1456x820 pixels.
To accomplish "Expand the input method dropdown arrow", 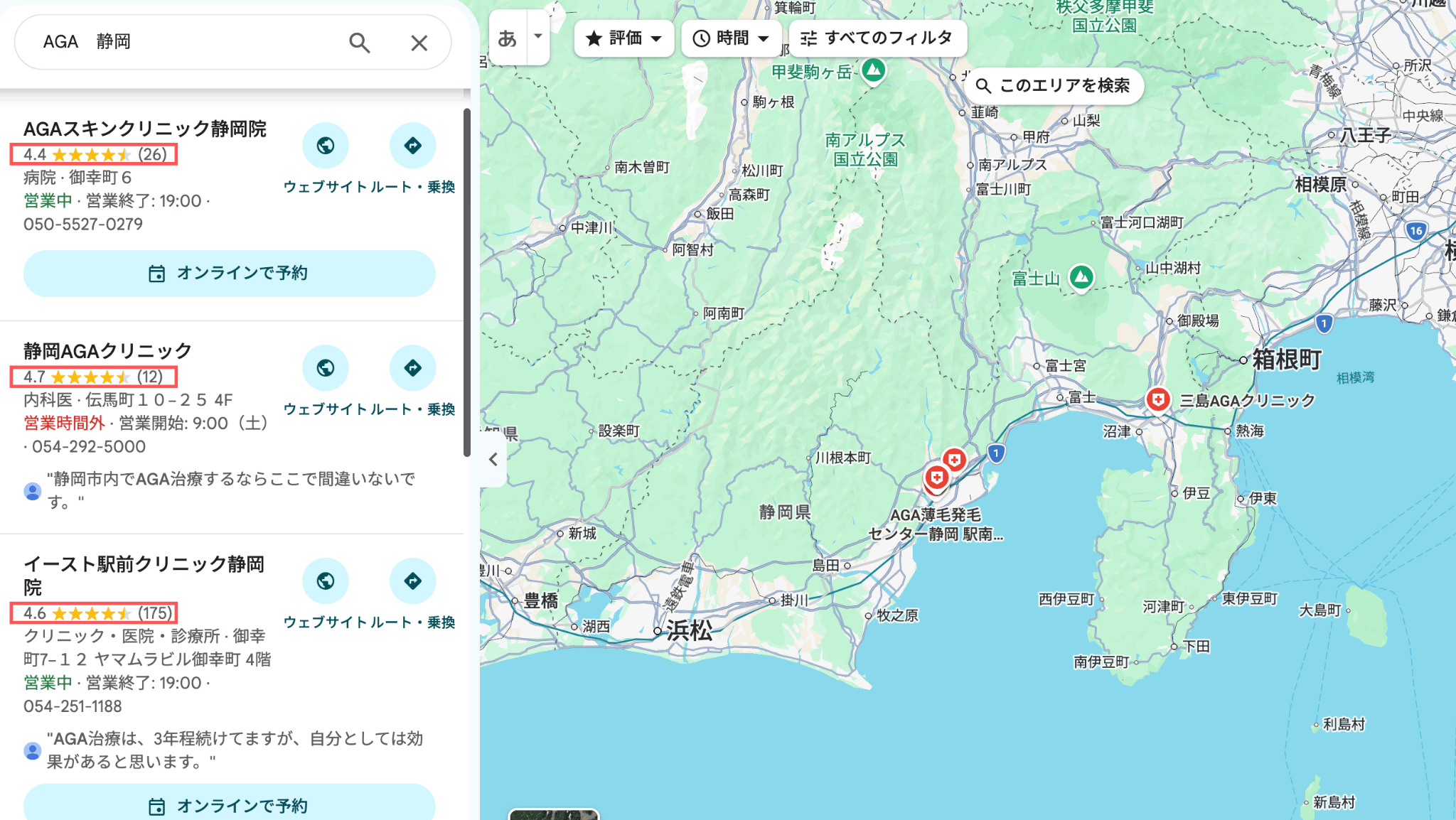I will coord(538,37).
